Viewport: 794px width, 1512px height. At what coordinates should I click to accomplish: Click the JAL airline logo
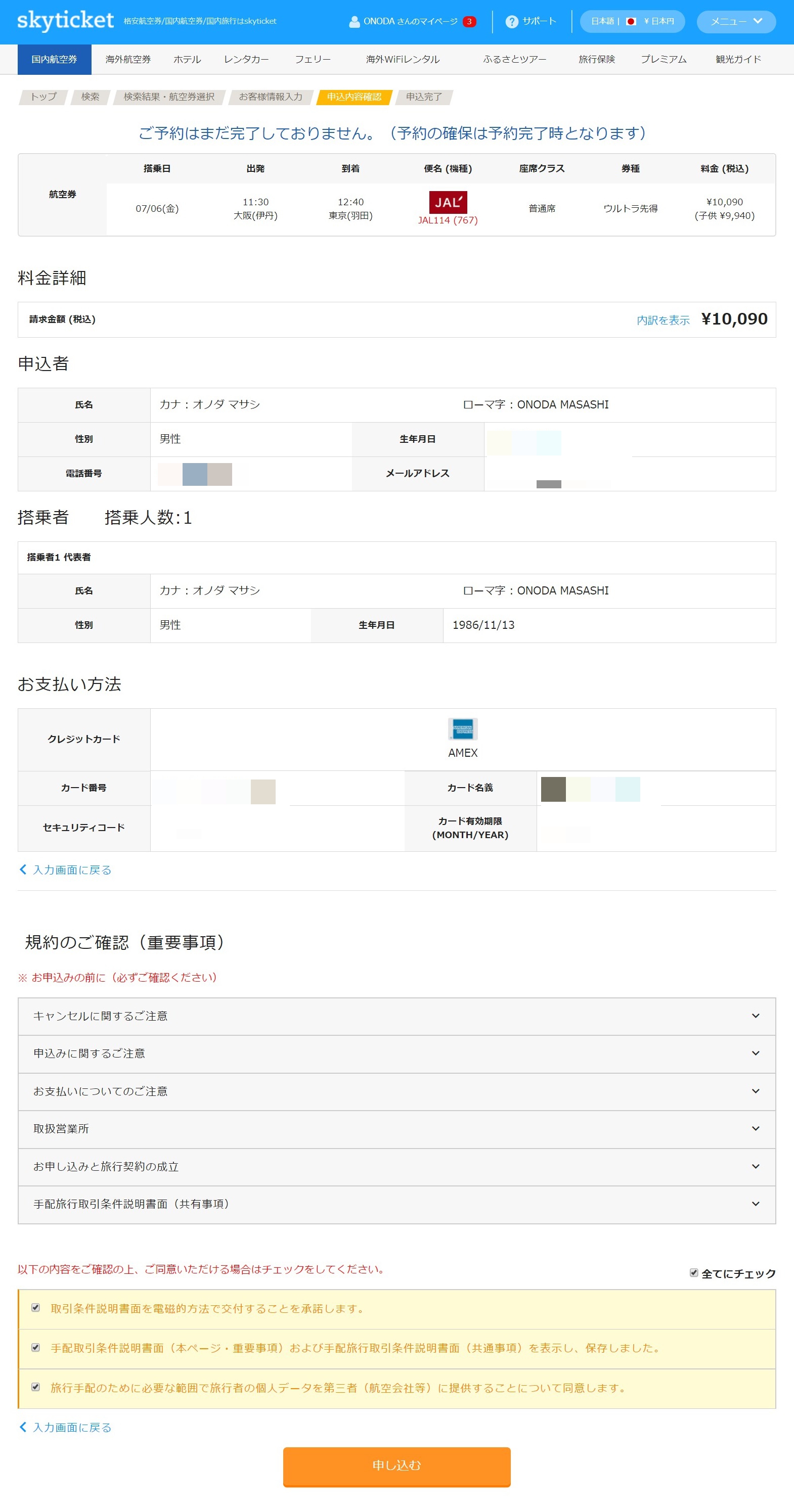click(x=448, y=202)
